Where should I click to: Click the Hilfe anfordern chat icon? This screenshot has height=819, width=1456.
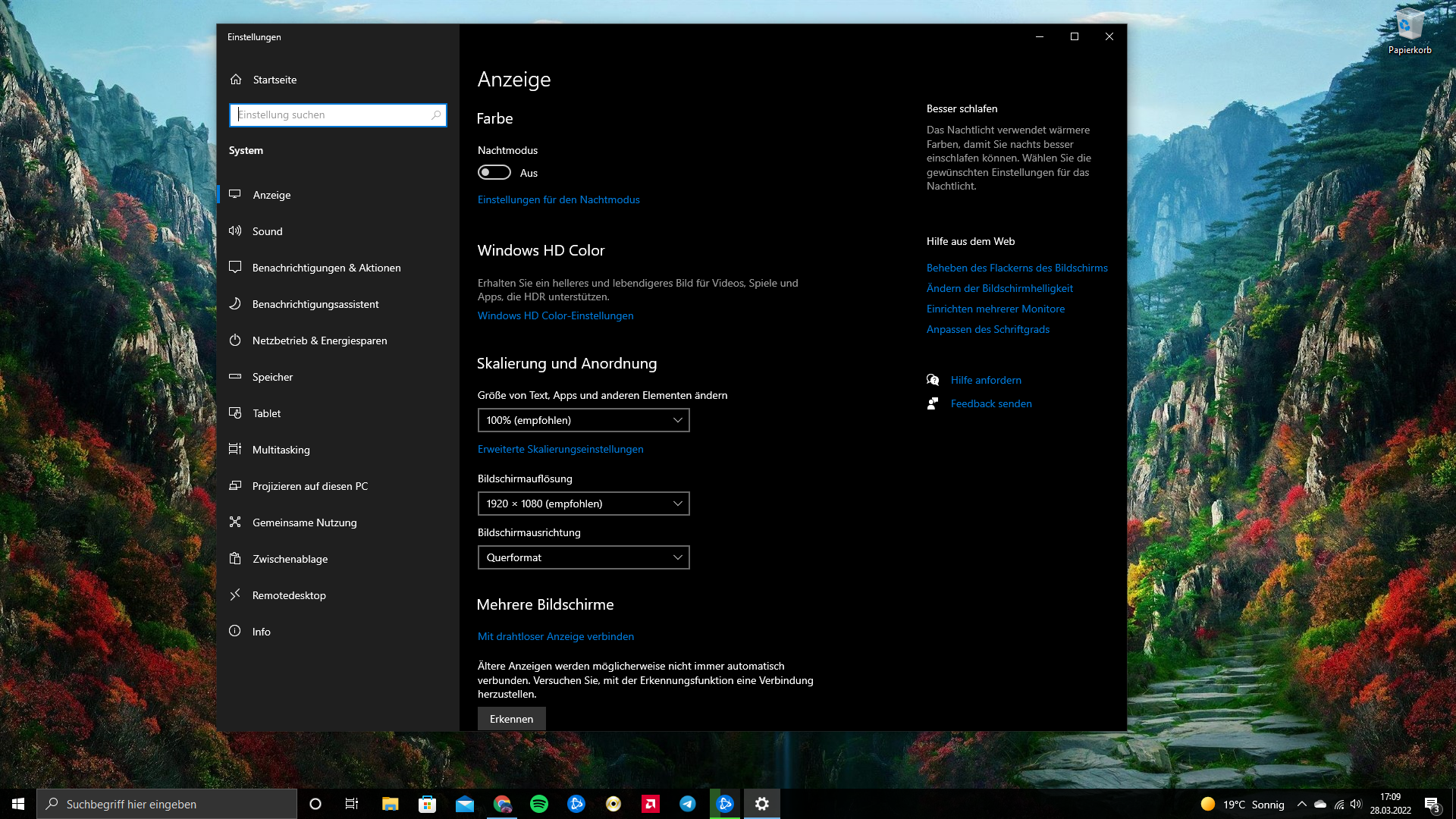pos(933,380)
